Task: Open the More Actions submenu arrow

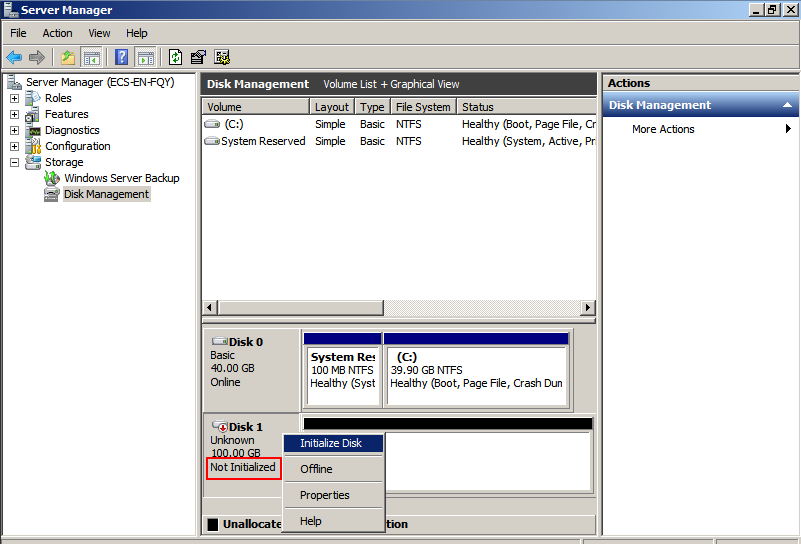Action: tap(788, 129)
